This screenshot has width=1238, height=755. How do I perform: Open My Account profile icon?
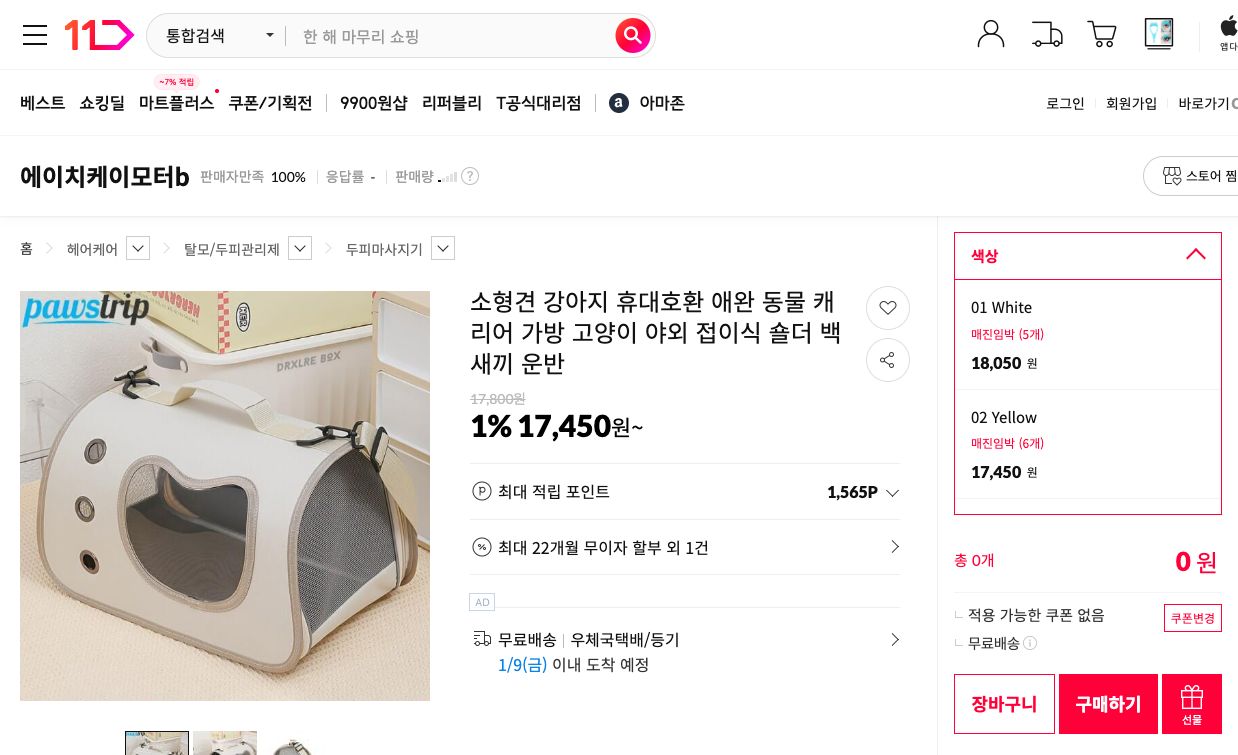(x=991, y=33)
